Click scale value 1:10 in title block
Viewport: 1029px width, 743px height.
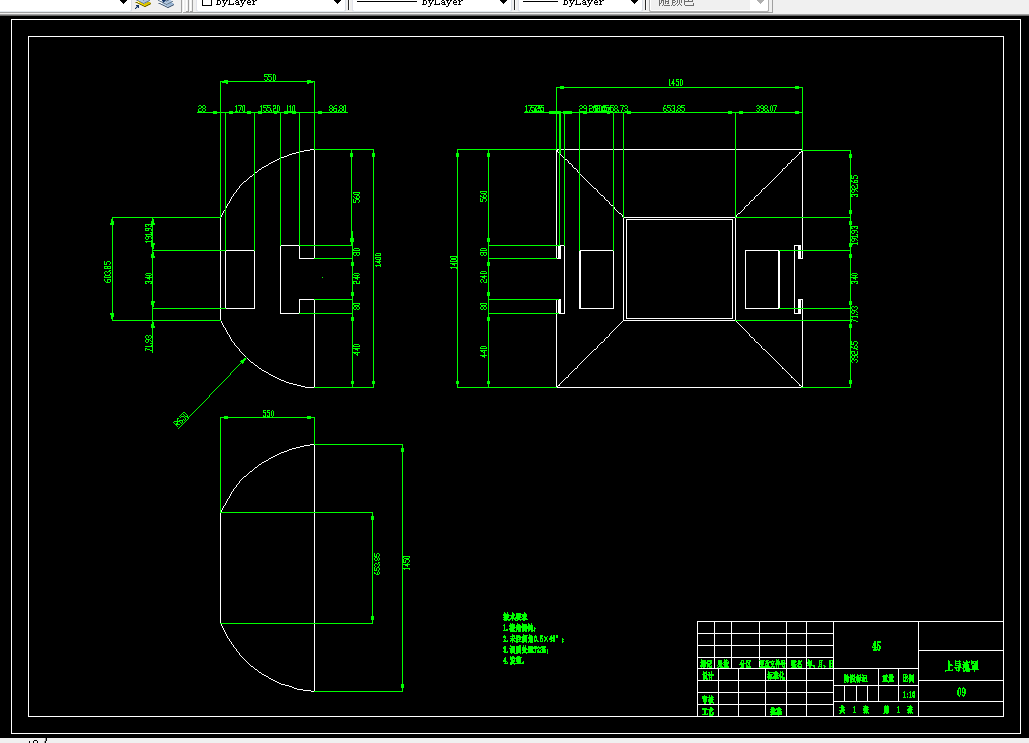(908, 694)
